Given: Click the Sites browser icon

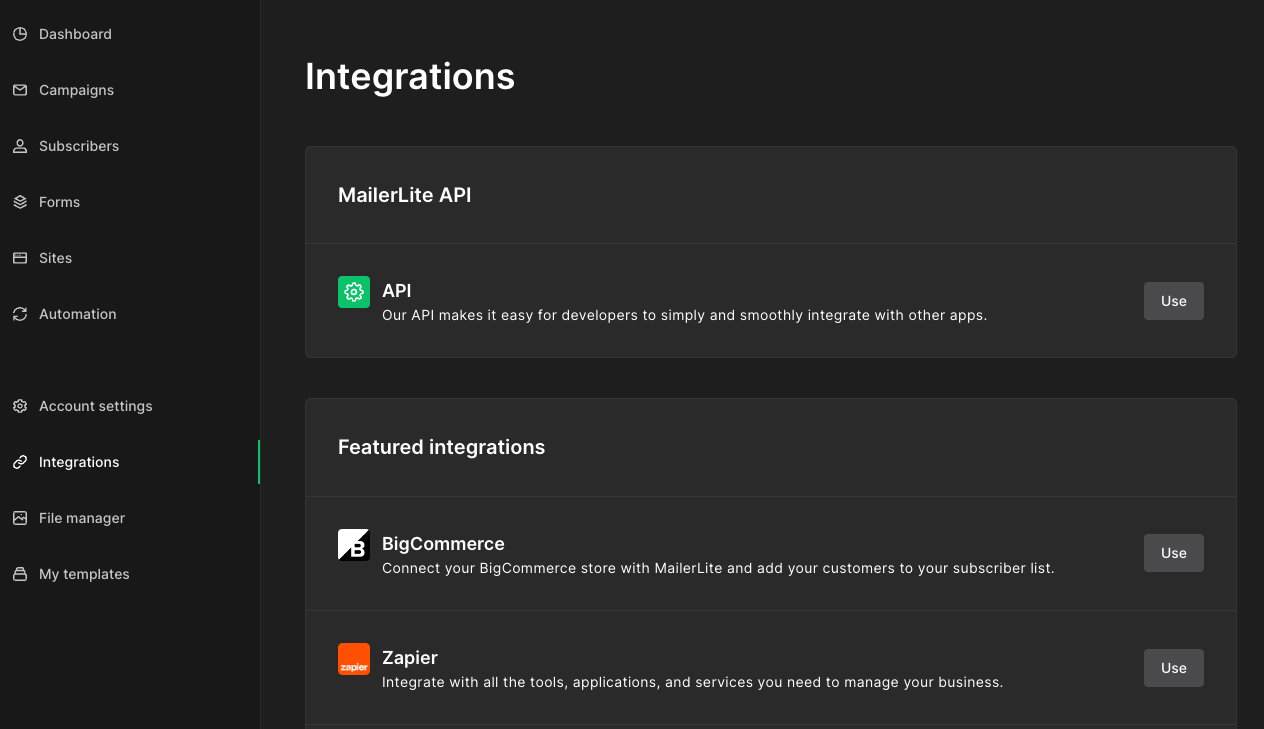Looking at the screenshot, I should tap(20, 258).
